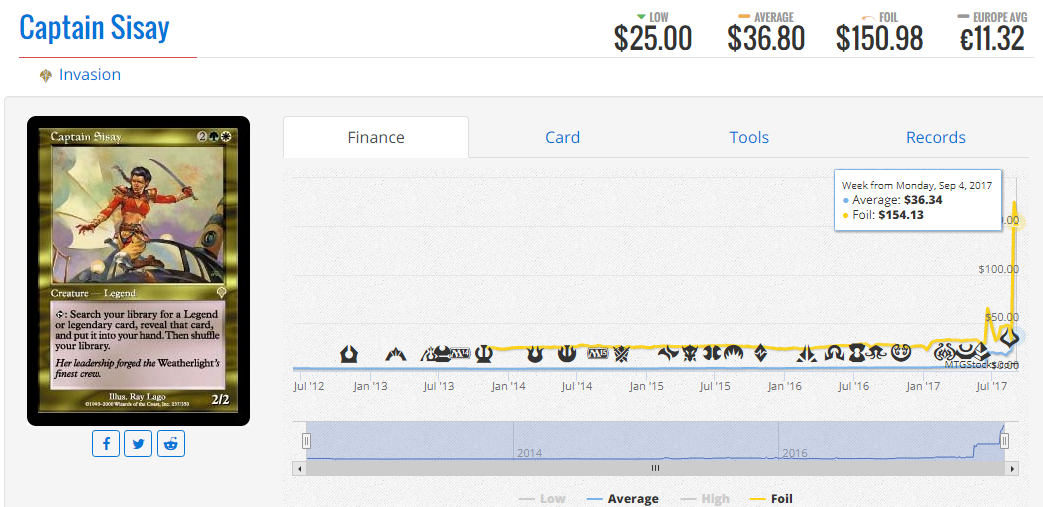Click the M14 set release marker on chart

pyautogui.click(x=460, y=353)
